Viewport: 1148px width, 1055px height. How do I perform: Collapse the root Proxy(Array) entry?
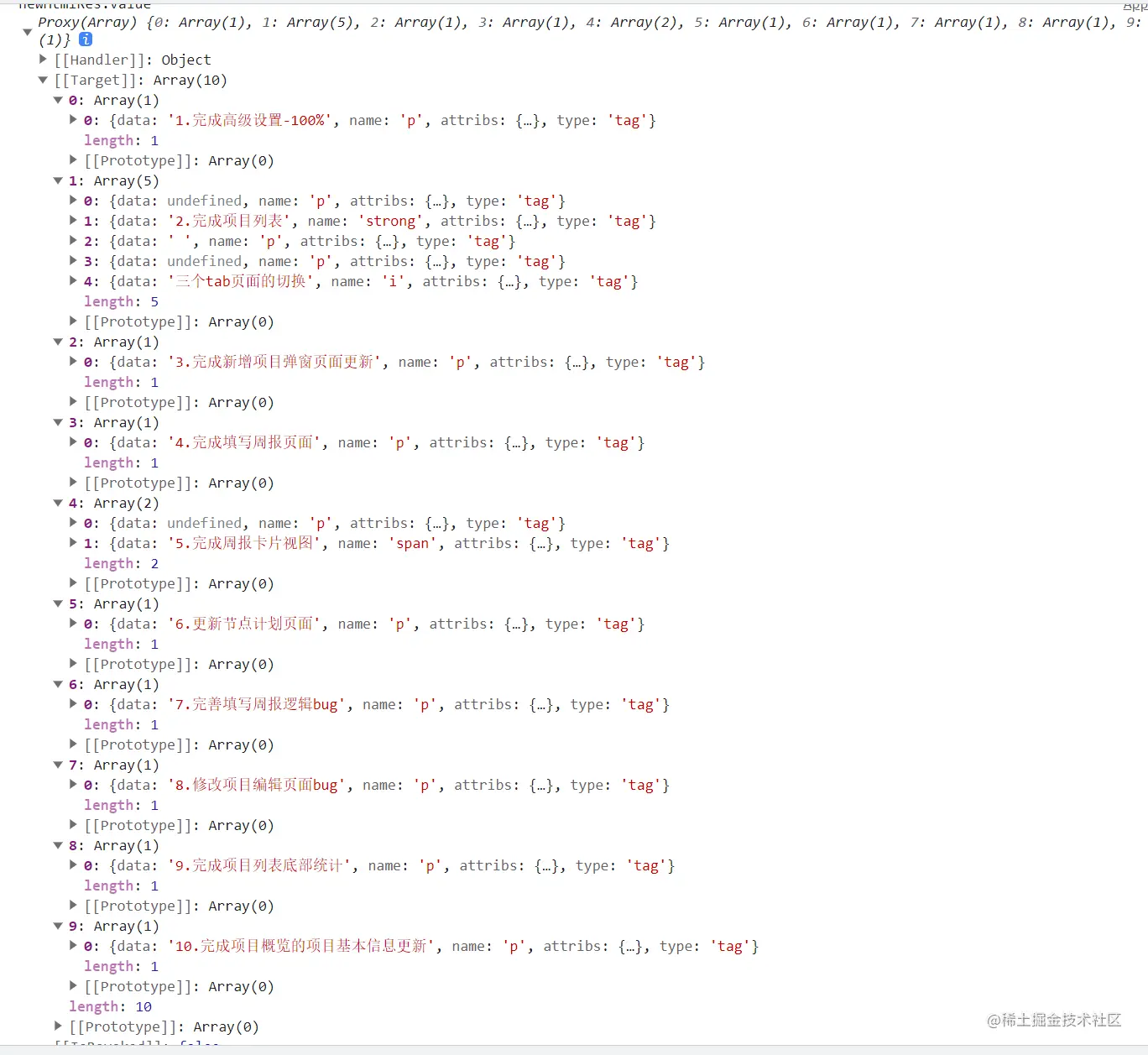(27, 32)
